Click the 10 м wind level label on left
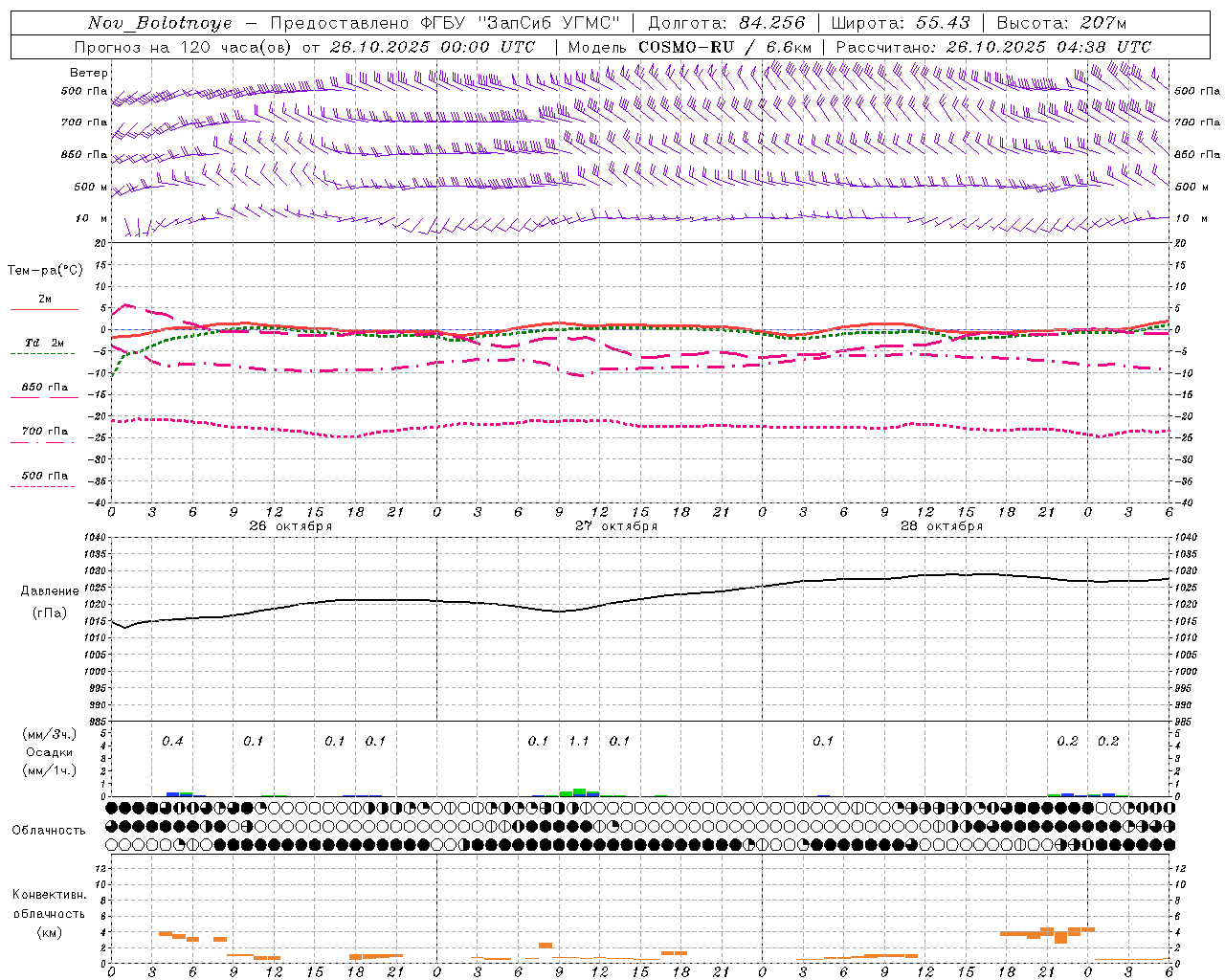 pos(91,219)
